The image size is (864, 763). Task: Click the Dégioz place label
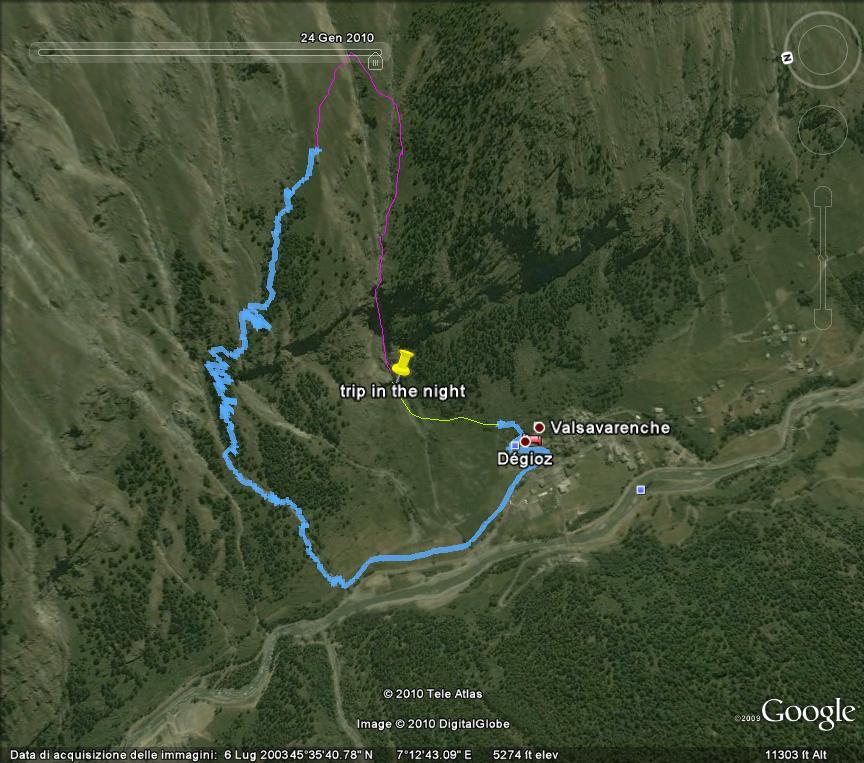click(x=525, y=459)
